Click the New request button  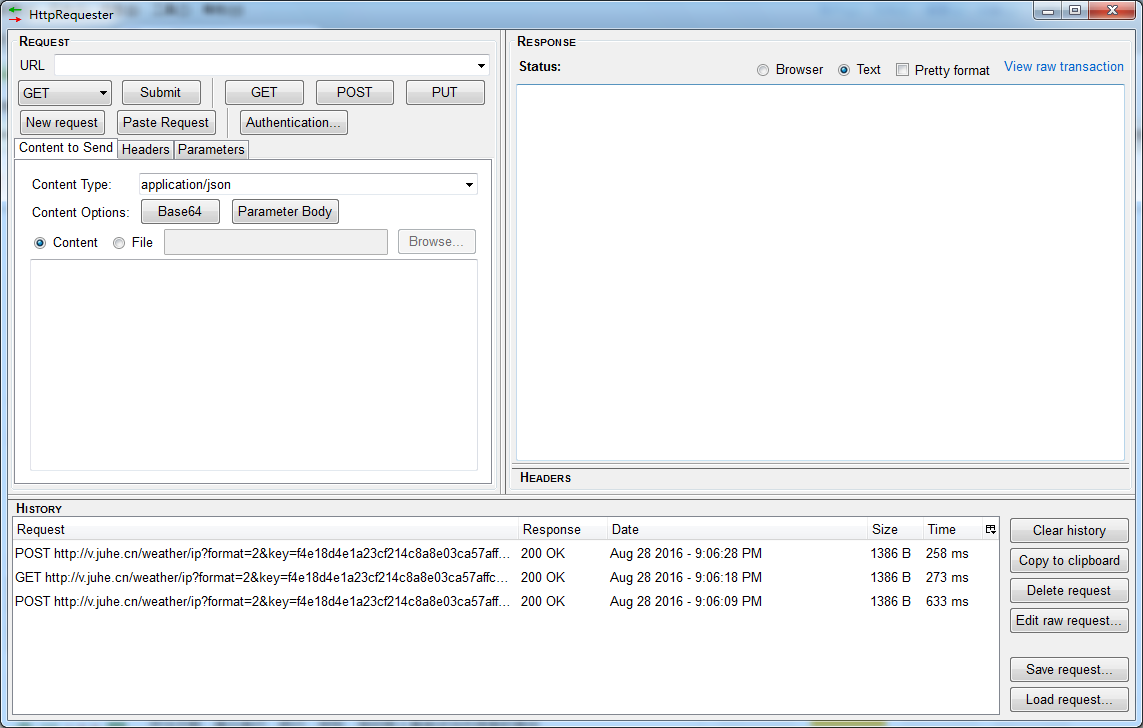(62, 122)
